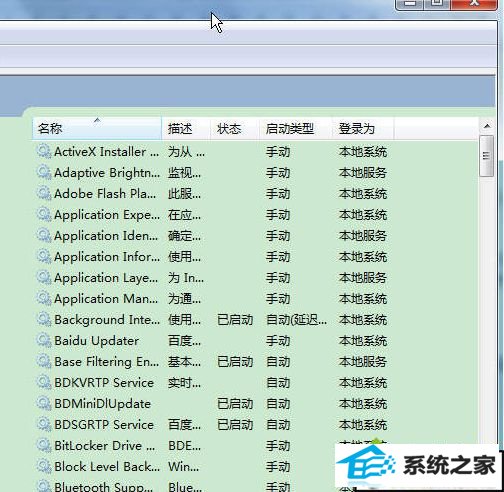
Task: Click the Baidu Updater service gear icon
Action: pos(44,340)
